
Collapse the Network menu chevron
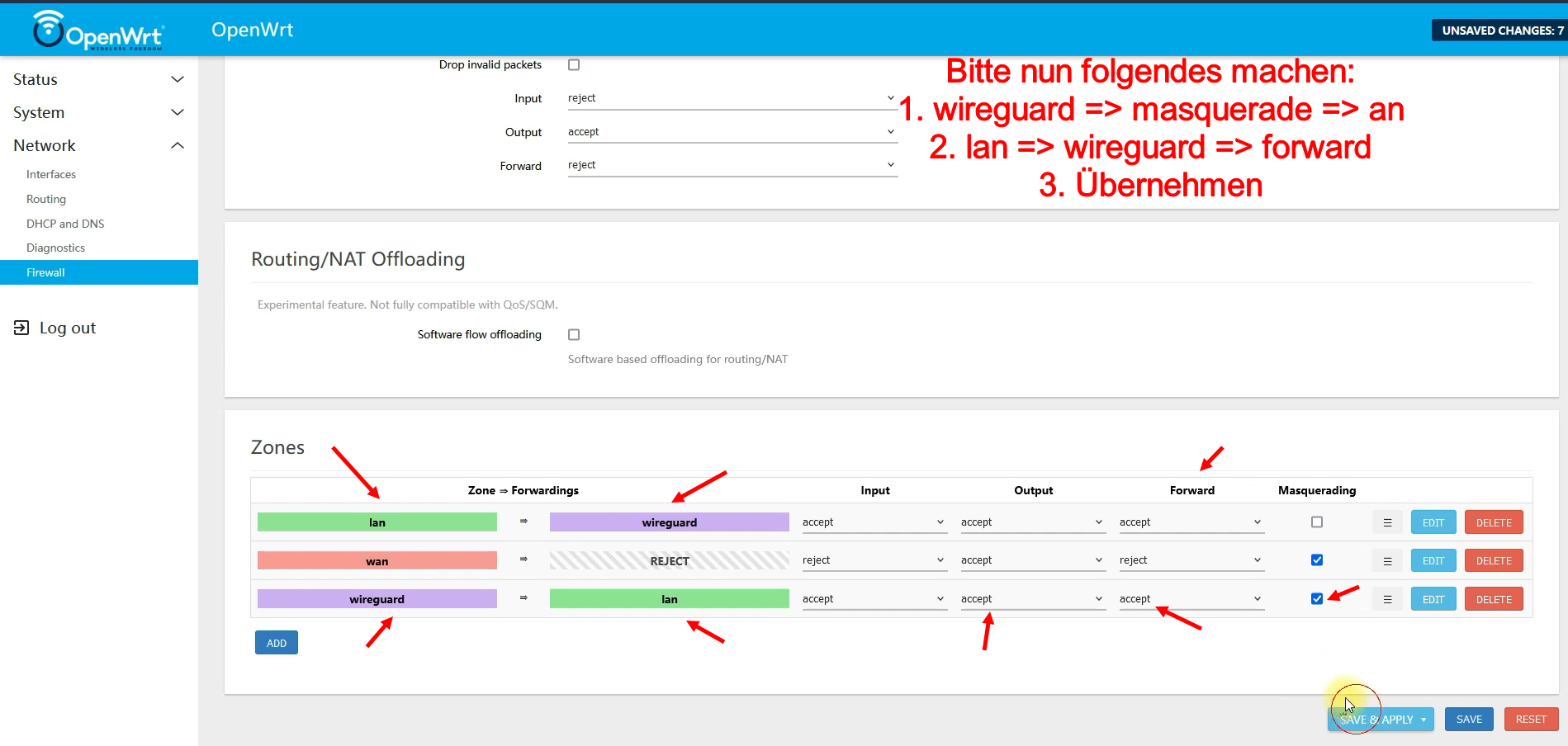(177, 146)
